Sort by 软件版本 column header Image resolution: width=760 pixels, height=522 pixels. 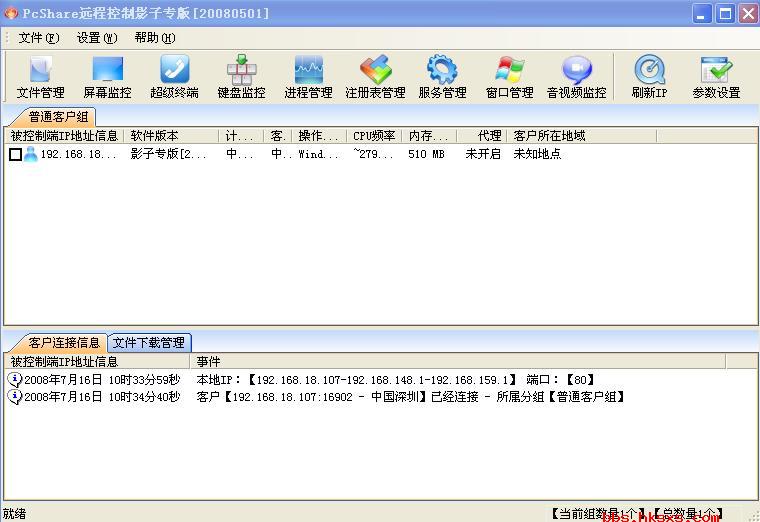(x=172, y=136)
